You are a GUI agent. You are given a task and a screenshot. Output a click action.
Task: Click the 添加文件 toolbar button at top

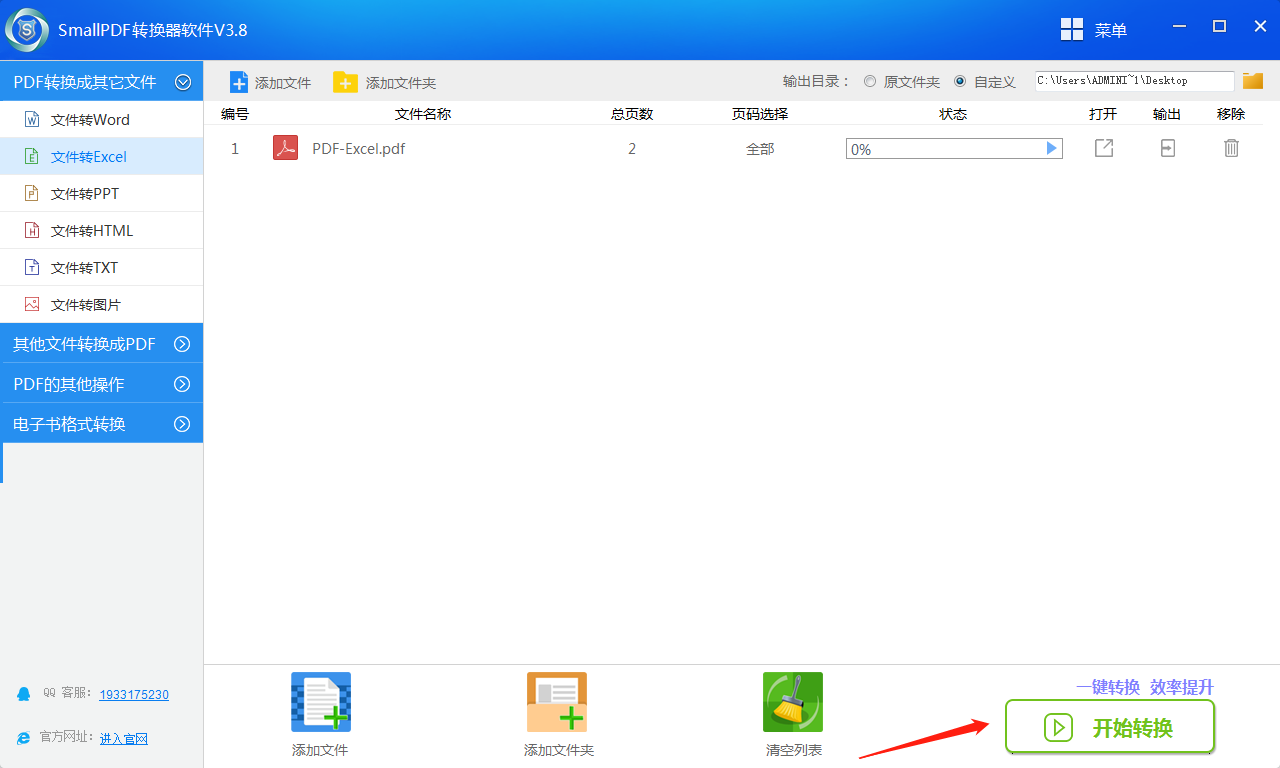(x=271, y=82)
